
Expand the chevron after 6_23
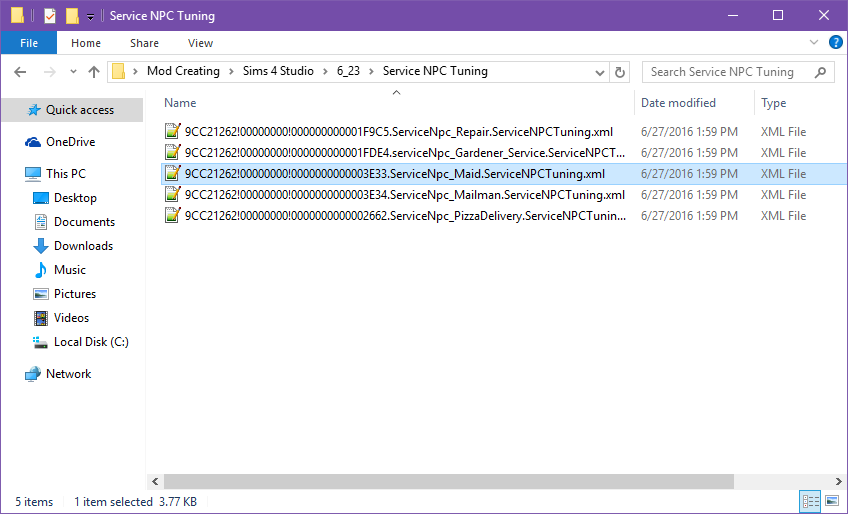pos(371,71)
